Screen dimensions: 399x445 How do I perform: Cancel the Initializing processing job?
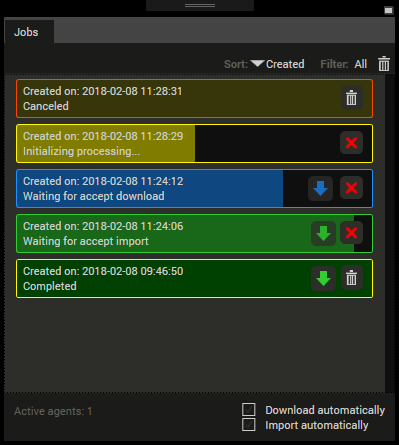pyautogui.click(x=351, y=143)
